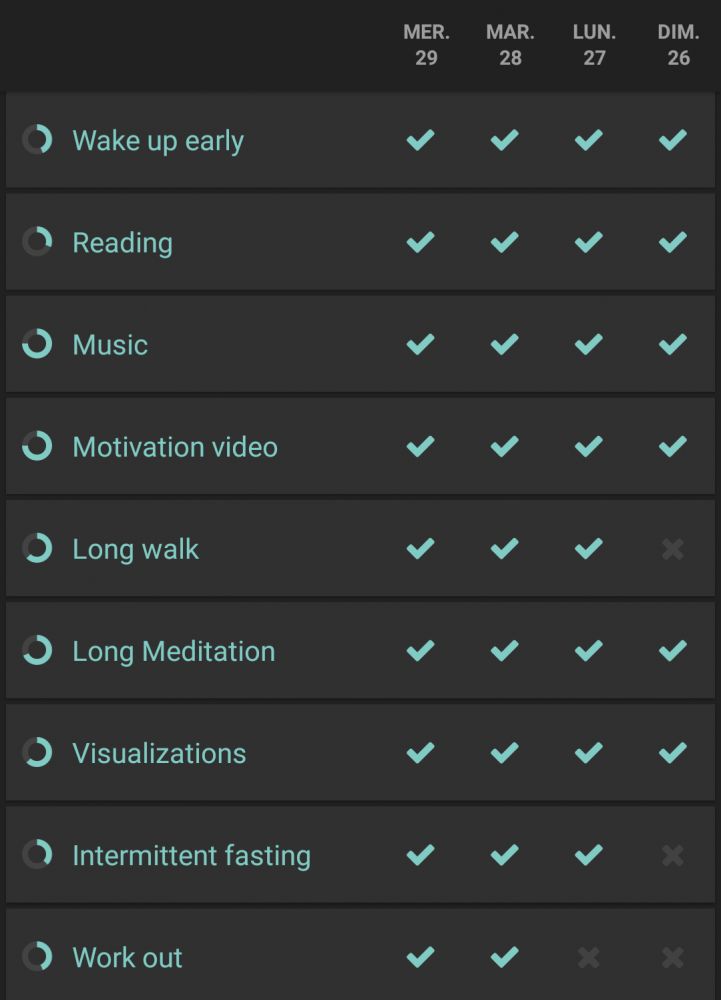The image size is (721, 1000).
Task: Open the progress ring beside Wake up early
Action: click(37, 140)
